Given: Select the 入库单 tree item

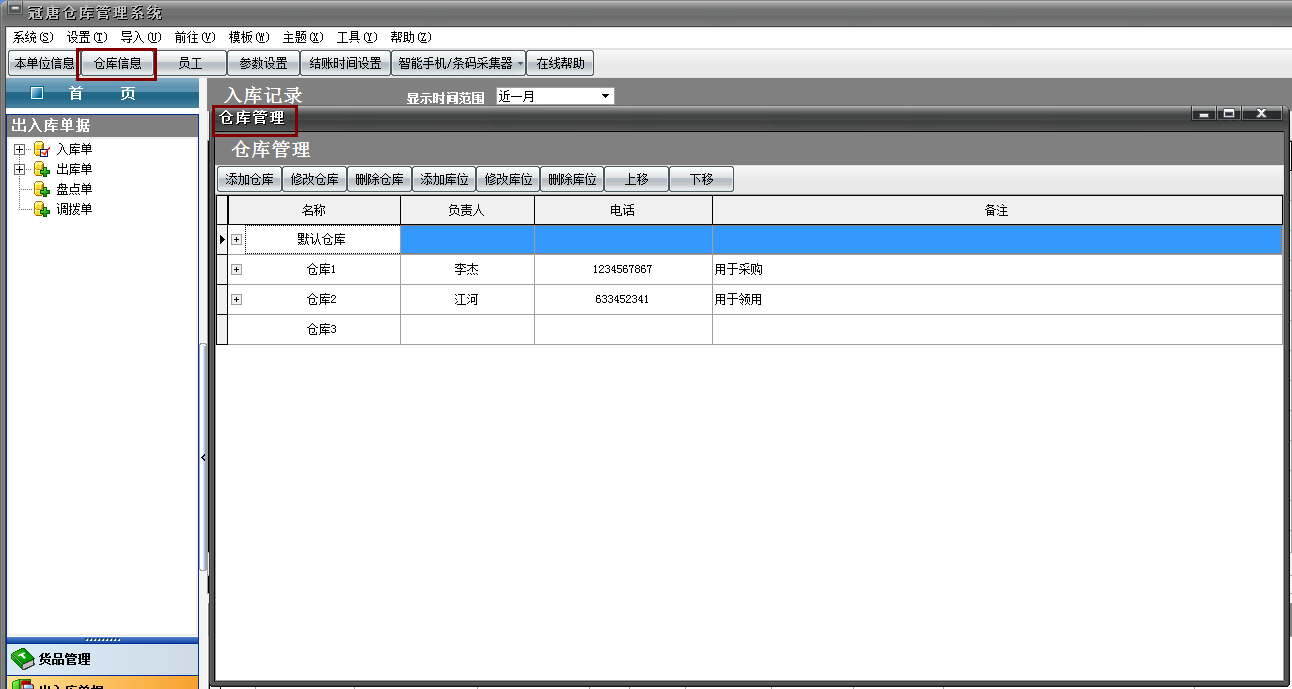Looking at the screenshot, I should [x=74, y=150].
